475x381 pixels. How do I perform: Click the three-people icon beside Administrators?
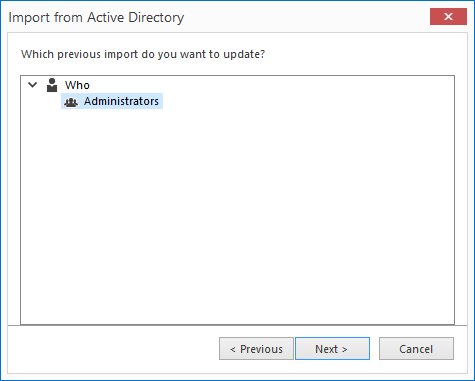[71, 102]
